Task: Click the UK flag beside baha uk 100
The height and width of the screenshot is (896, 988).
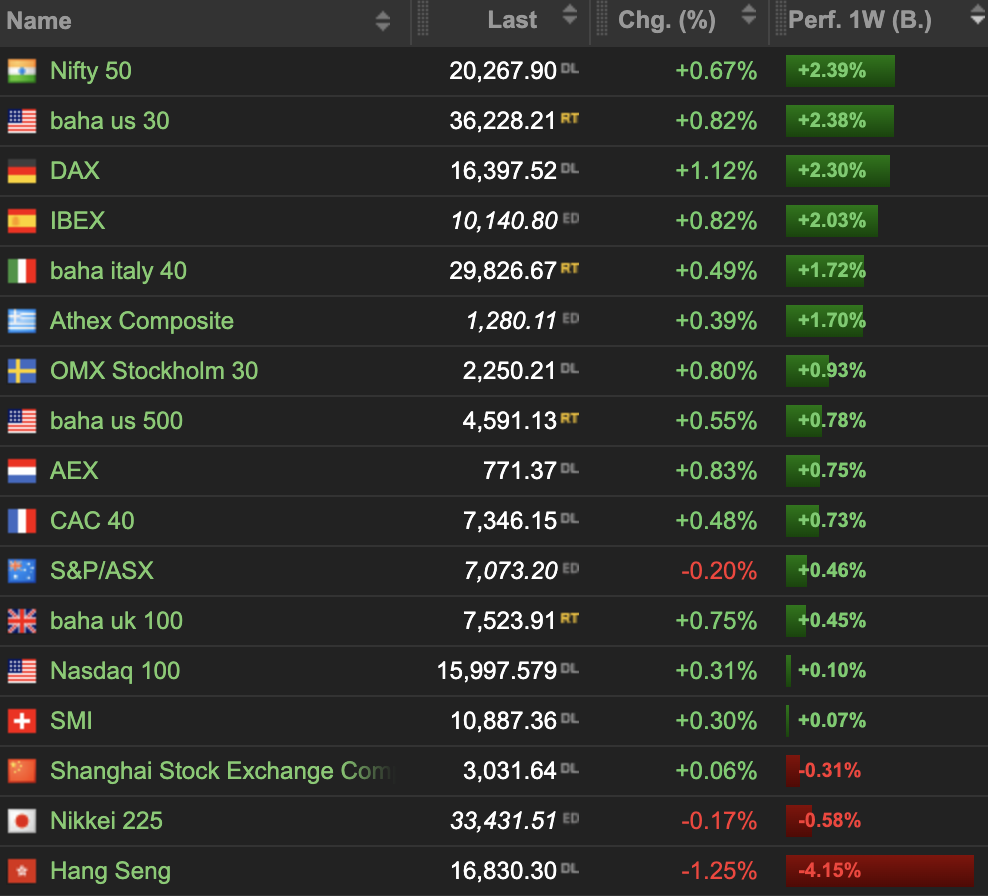Action: 22,621
